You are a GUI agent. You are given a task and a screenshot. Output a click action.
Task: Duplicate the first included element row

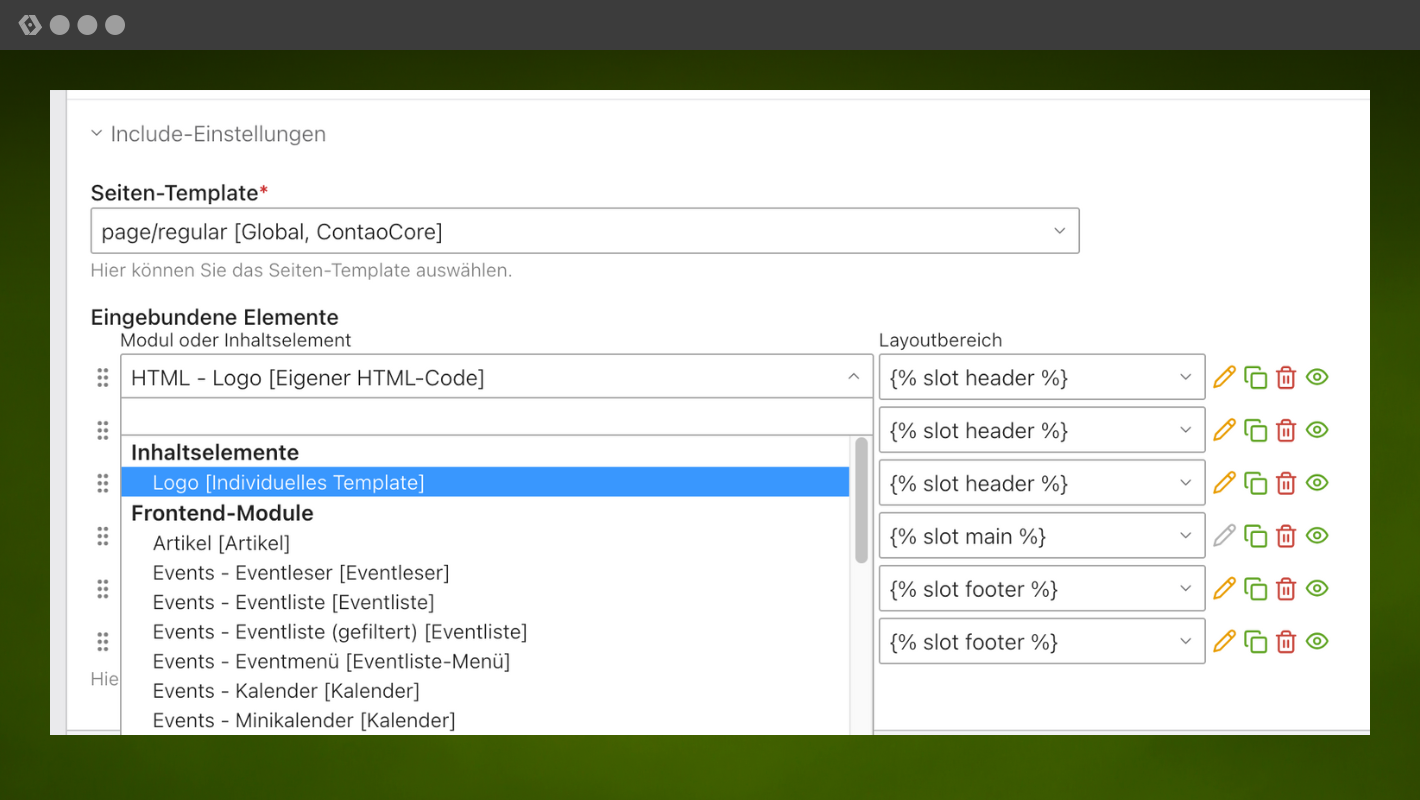[1255, 377]
